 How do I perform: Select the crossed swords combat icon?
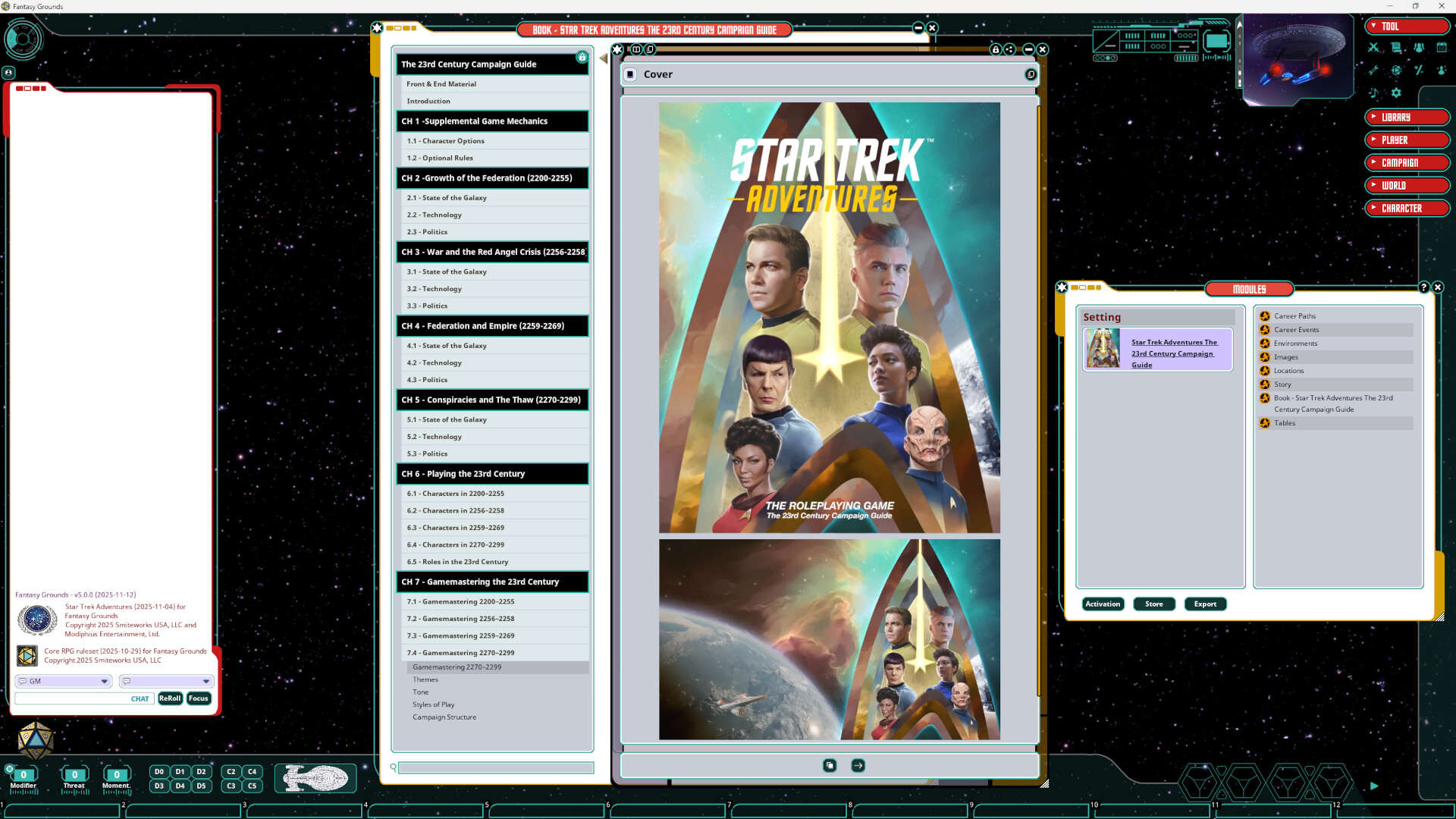[x=1373, y=47]
